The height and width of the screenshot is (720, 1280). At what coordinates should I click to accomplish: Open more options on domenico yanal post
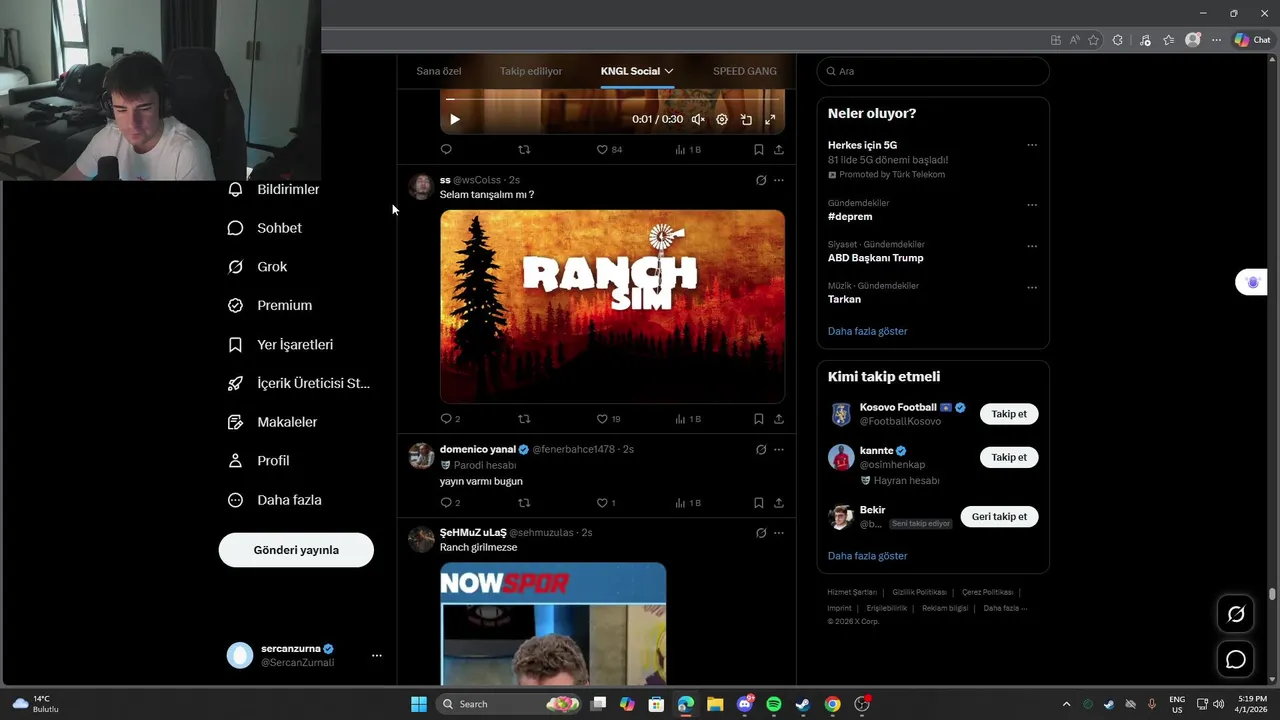779,449
